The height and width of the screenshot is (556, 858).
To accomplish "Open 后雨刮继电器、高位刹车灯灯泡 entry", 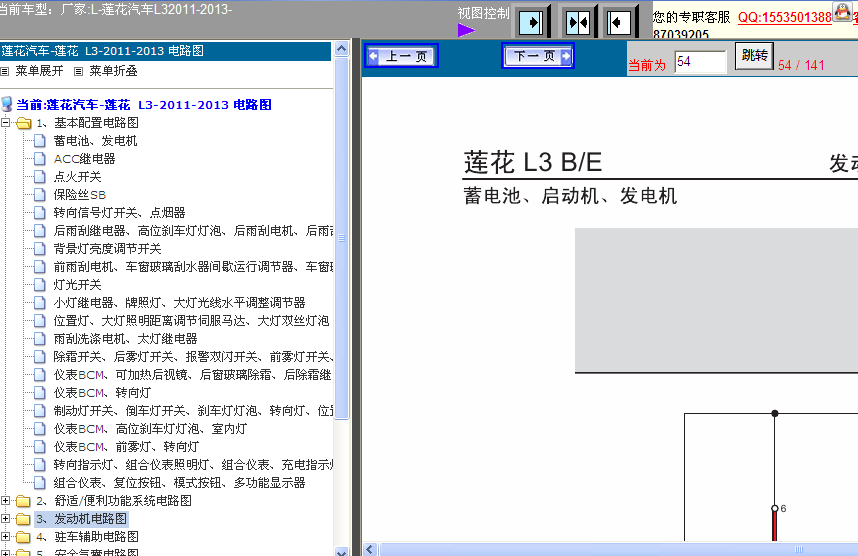I will [193, 231].
